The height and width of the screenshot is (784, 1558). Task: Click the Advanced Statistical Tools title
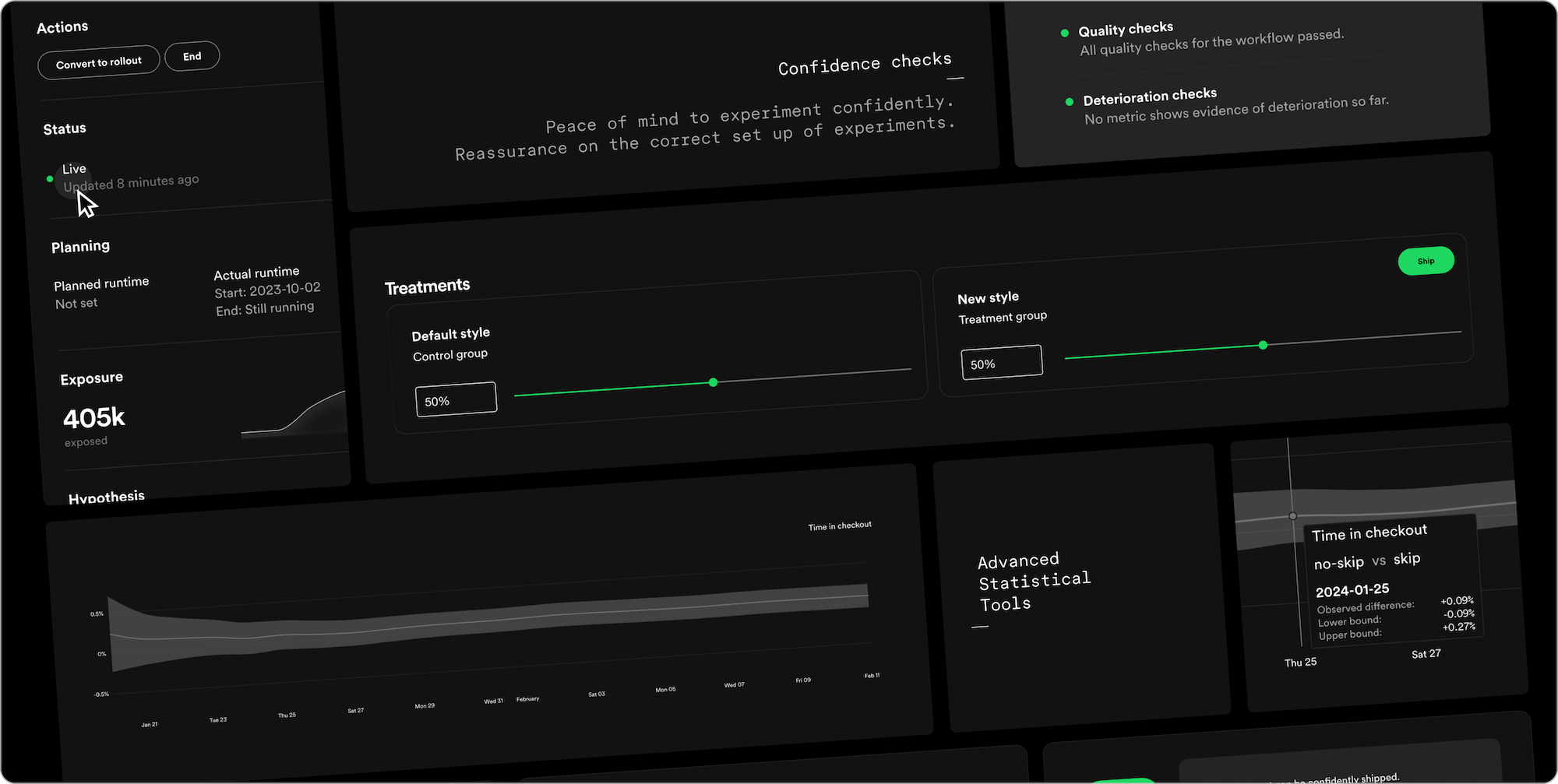(x=1034, y=582)
